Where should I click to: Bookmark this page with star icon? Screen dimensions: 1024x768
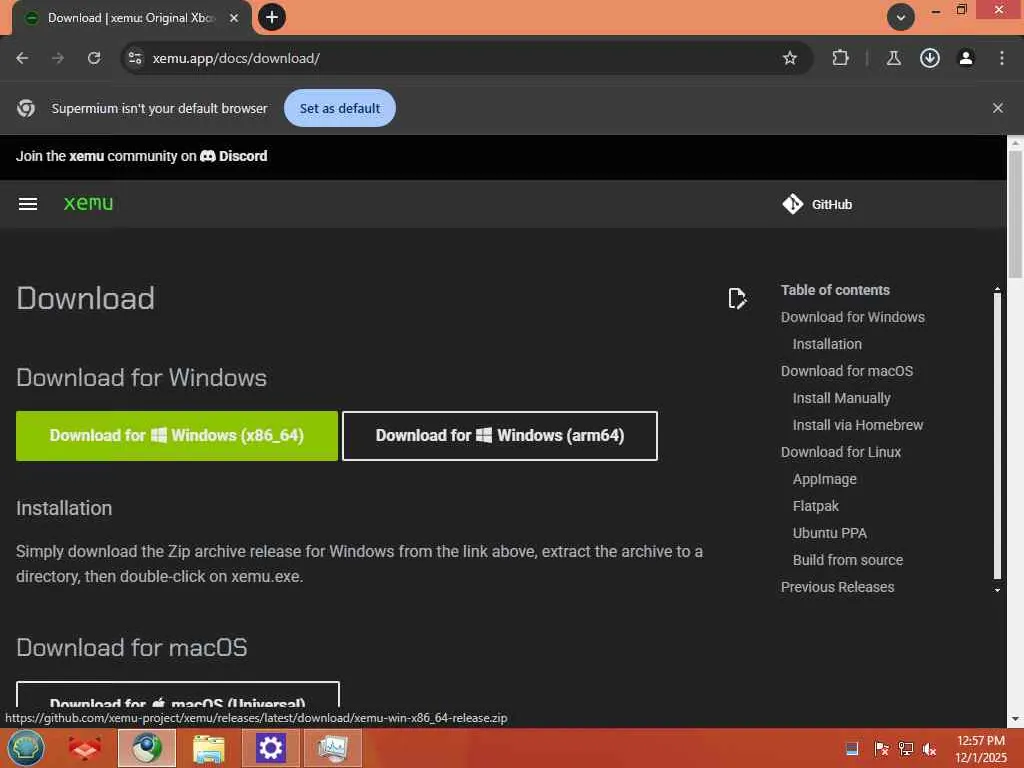pos(790,58)
